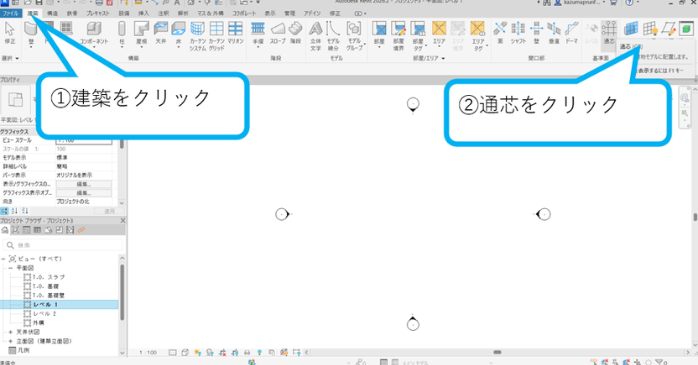This screenshot has width=698, height=365.
Task: Select the ドーマ (Dormer) opening tool
Action: click(572, 33)
